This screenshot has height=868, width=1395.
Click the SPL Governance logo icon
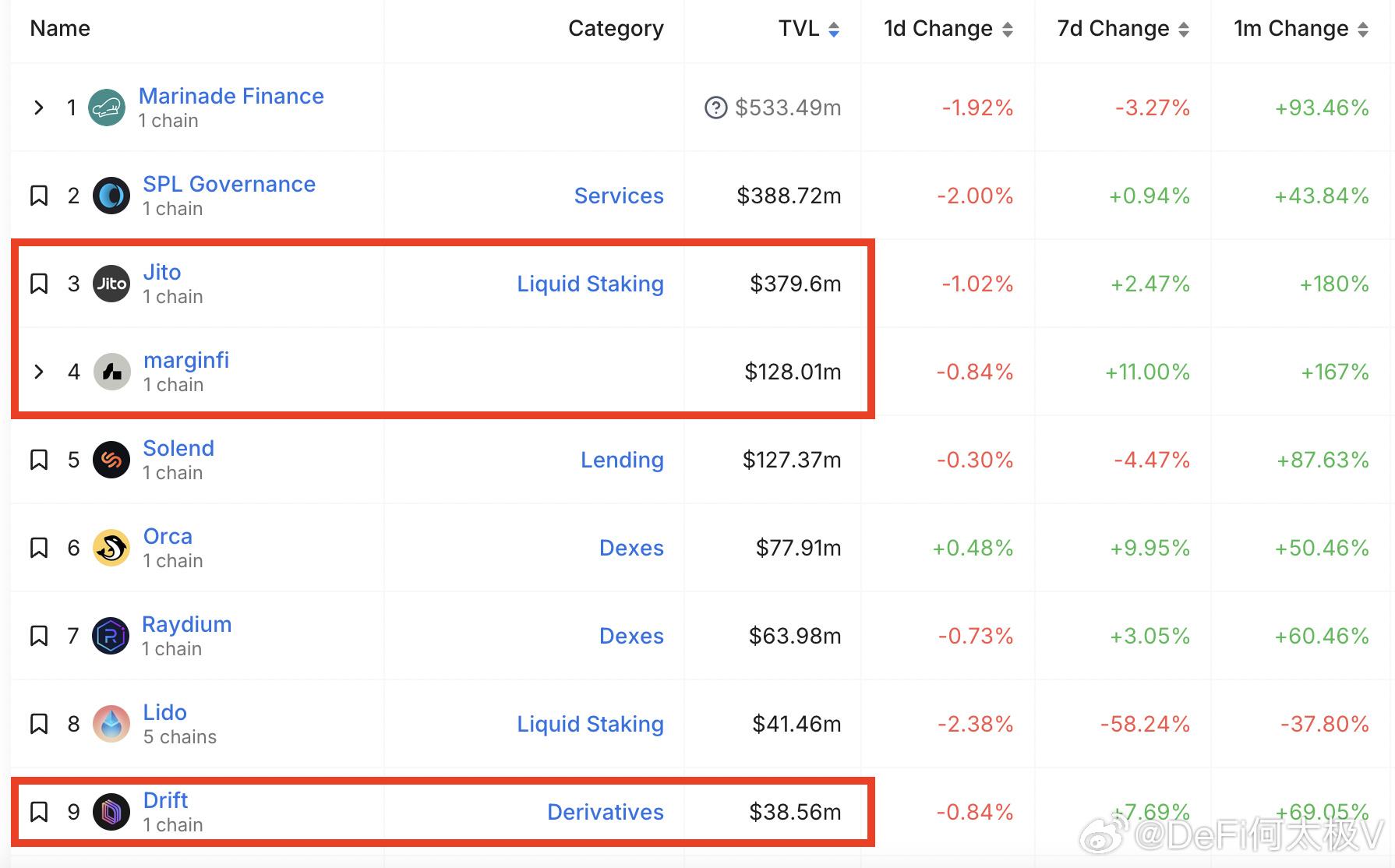point(111,196)
